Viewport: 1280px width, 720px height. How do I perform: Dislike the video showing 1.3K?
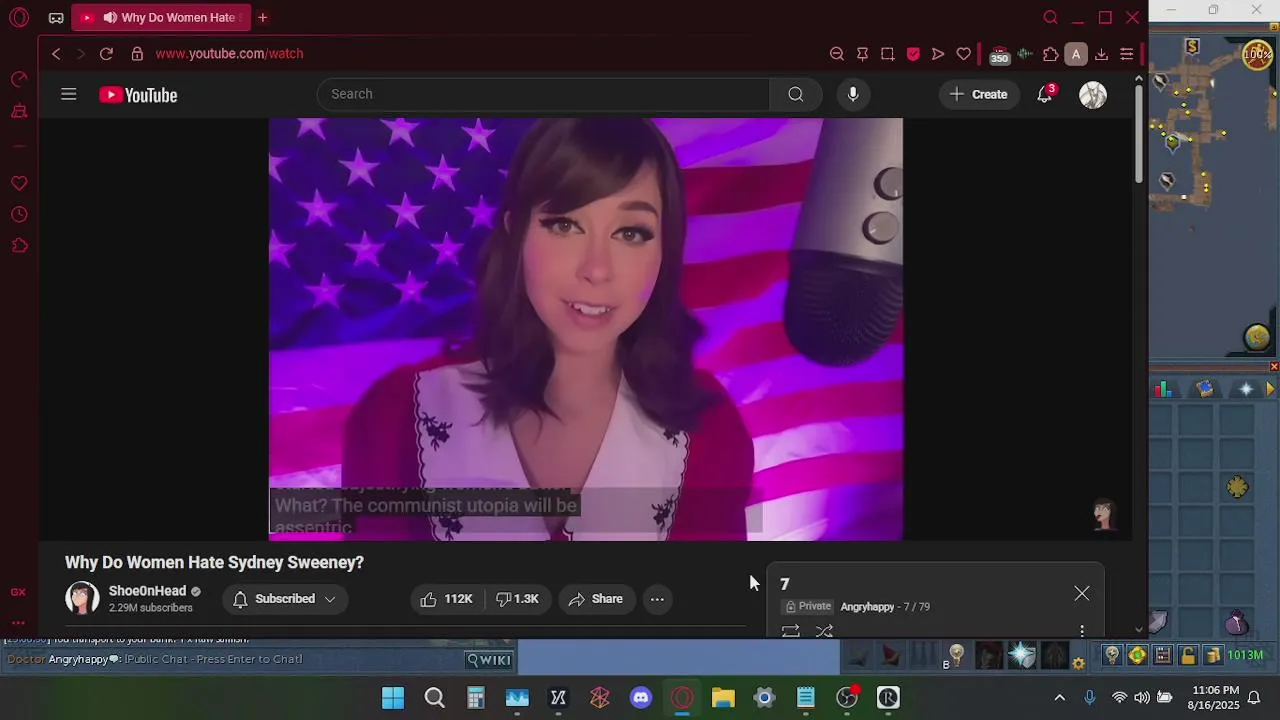[517, 599]
